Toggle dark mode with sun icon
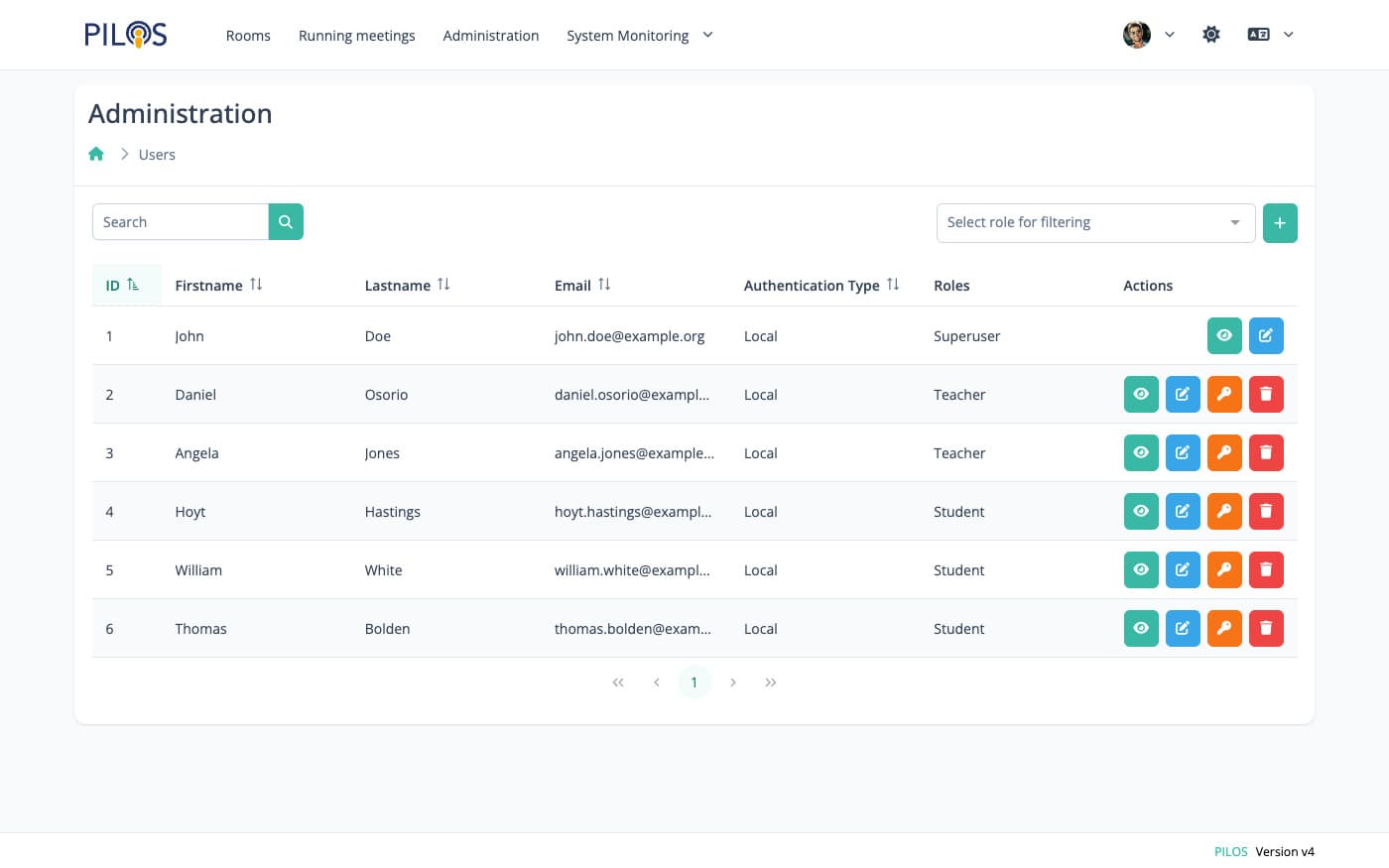The width and height of the screenshot is (1389, 868). [1210, 35]
